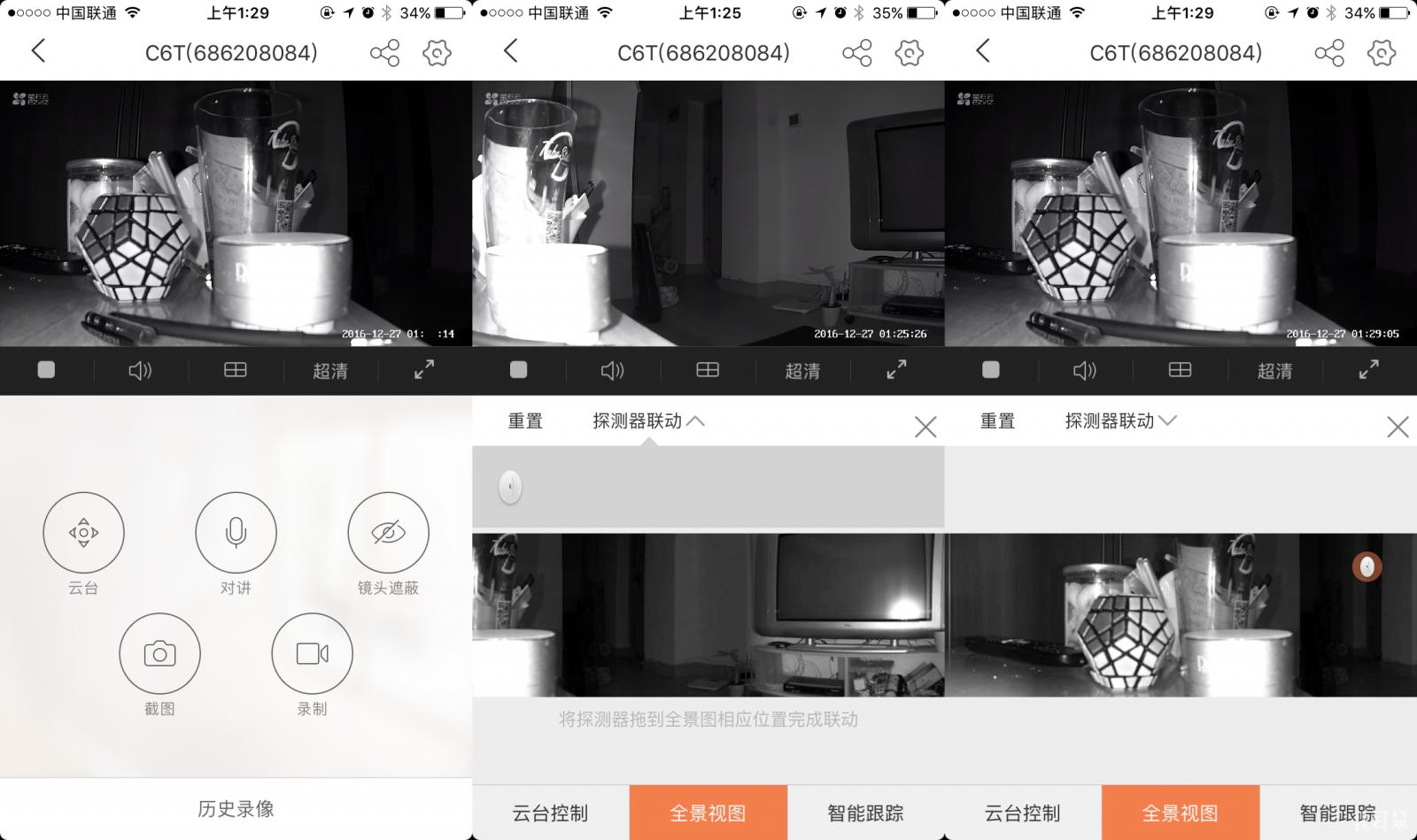Tap the back arrow to leave camera view
Image resolution: width=1417 pixels, height=840 pixels.
coord(37,51)
